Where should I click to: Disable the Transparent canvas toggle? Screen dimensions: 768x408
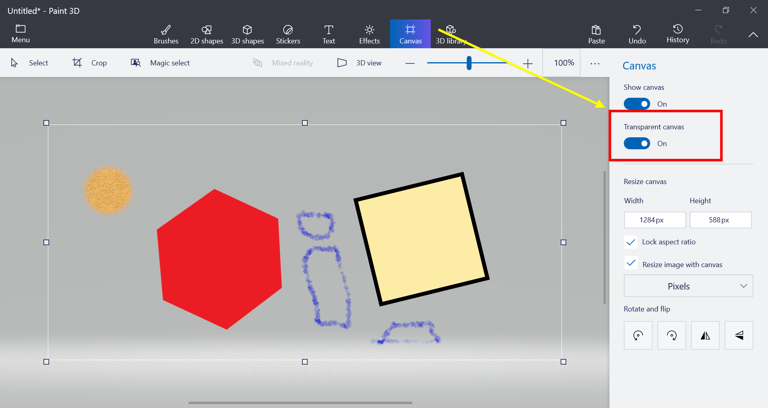coord(637,143)
